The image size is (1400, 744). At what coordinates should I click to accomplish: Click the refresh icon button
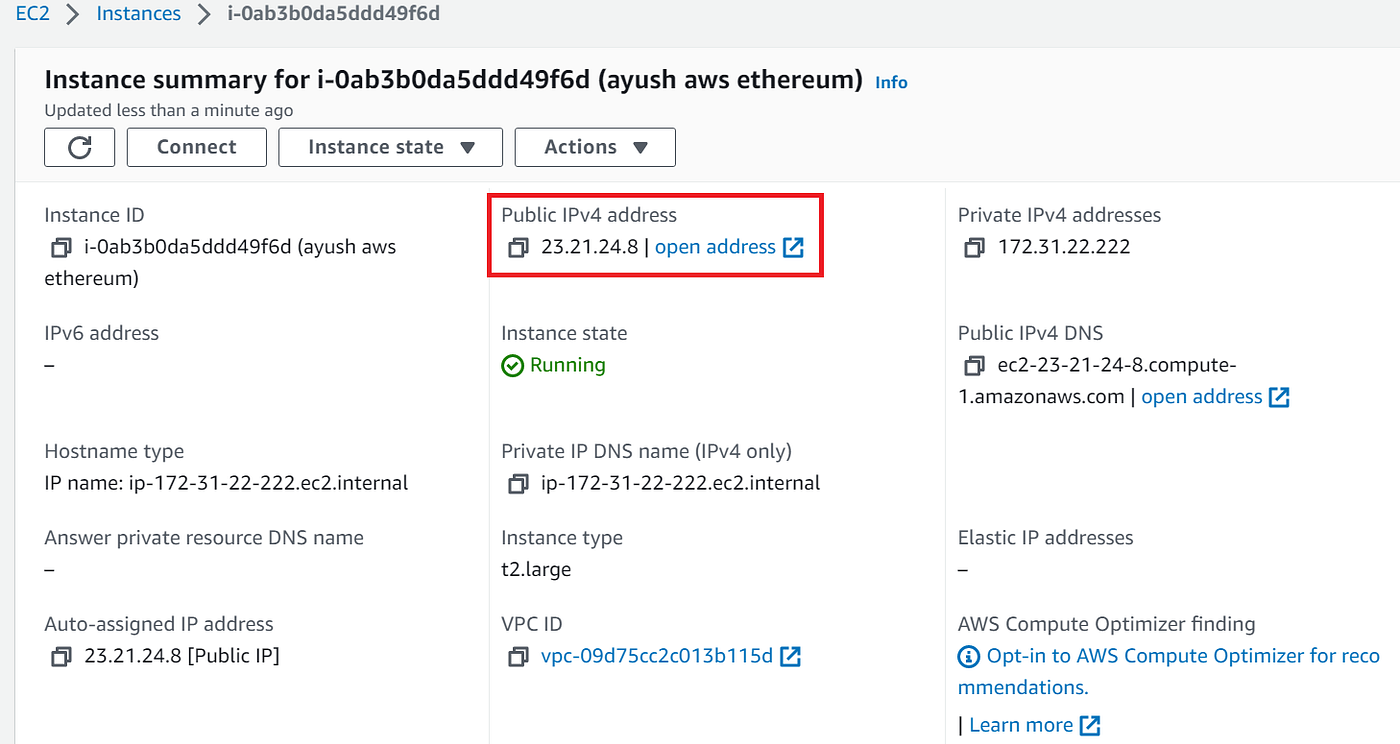[x=80, y=147]
